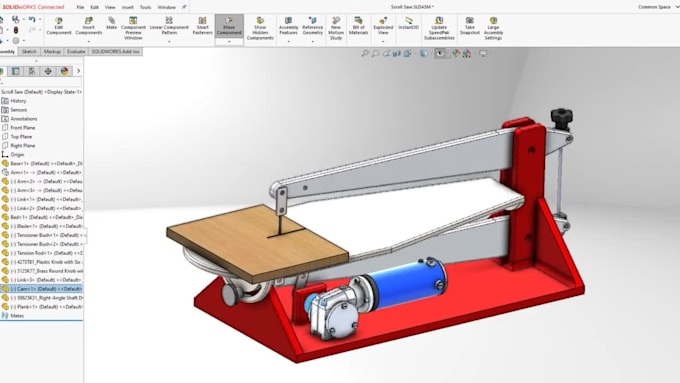Open the Window menu
Viewport: 680px width, 383px height.
coord(166,7)
